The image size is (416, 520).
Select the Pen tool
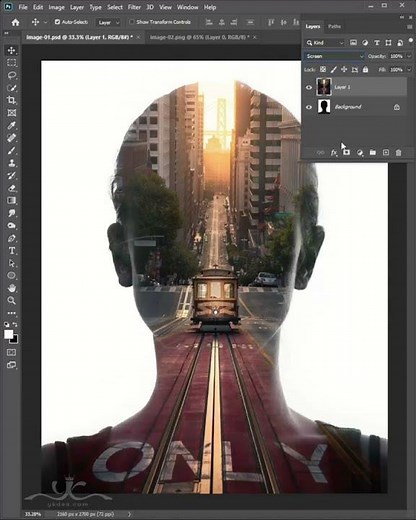point(12,238)
